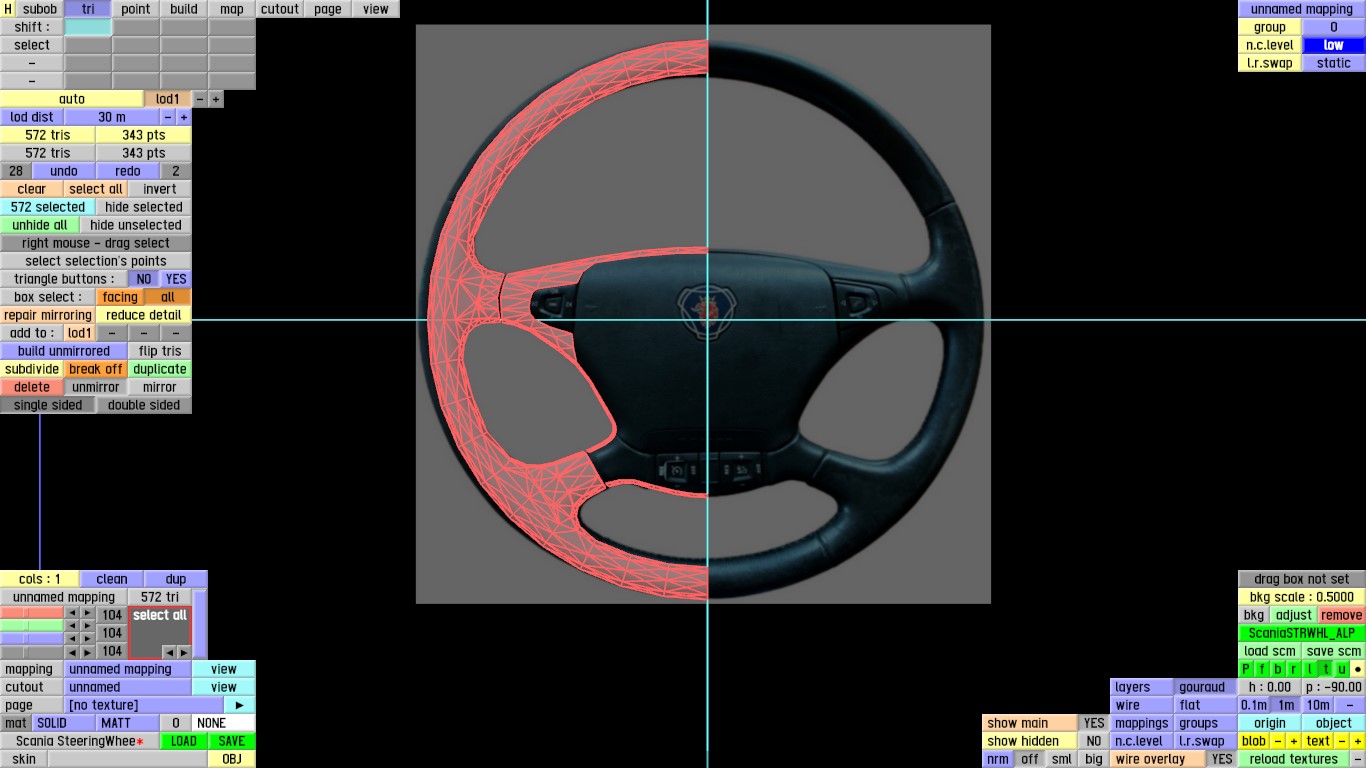Set triangle buttons to YES
Image resolution: width=1366 pixels, height=768 pixels.
click(x=176, y=279)
